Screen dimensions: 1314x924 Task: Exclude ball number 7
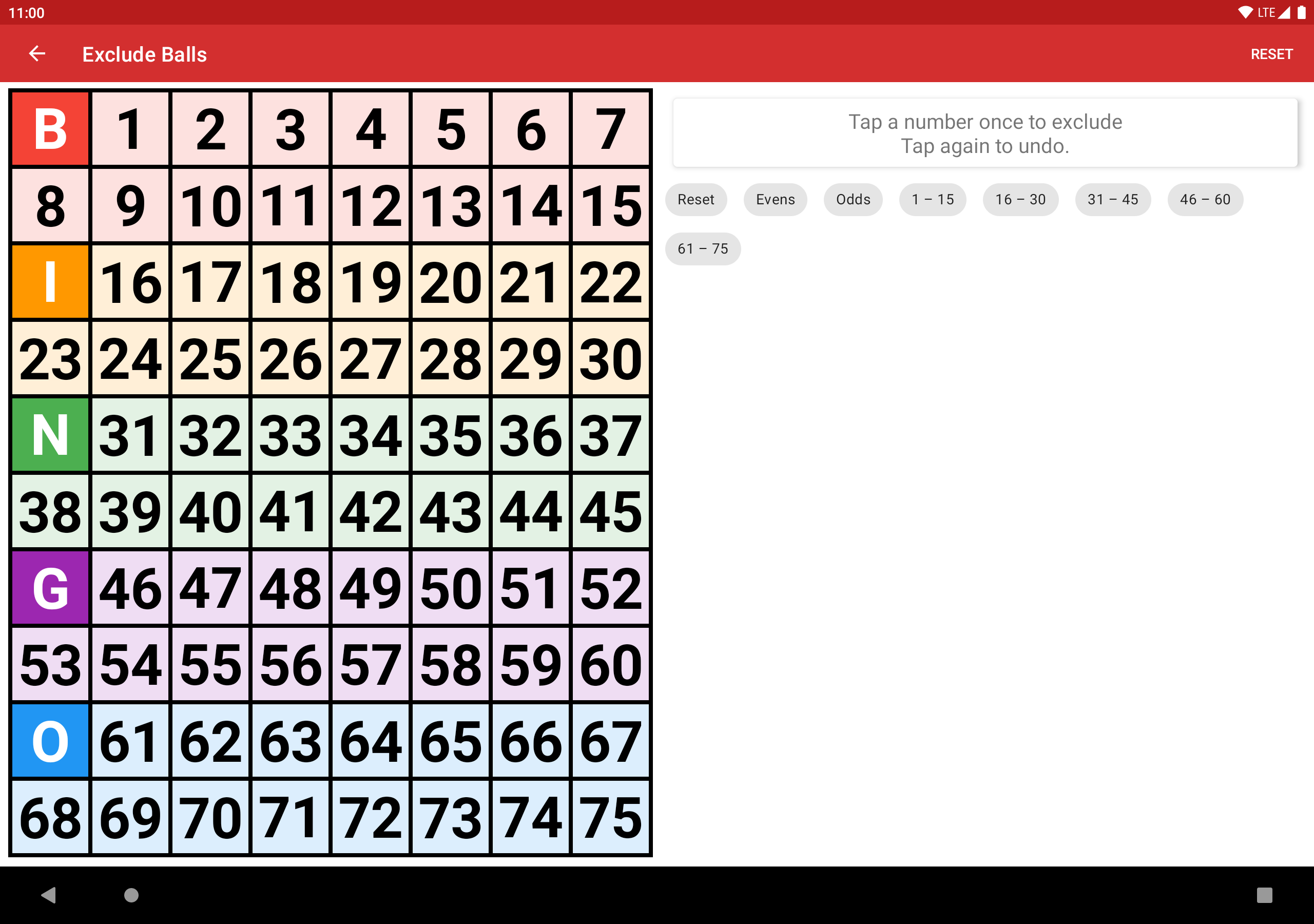pyautogui.click(x=610, y=129)
